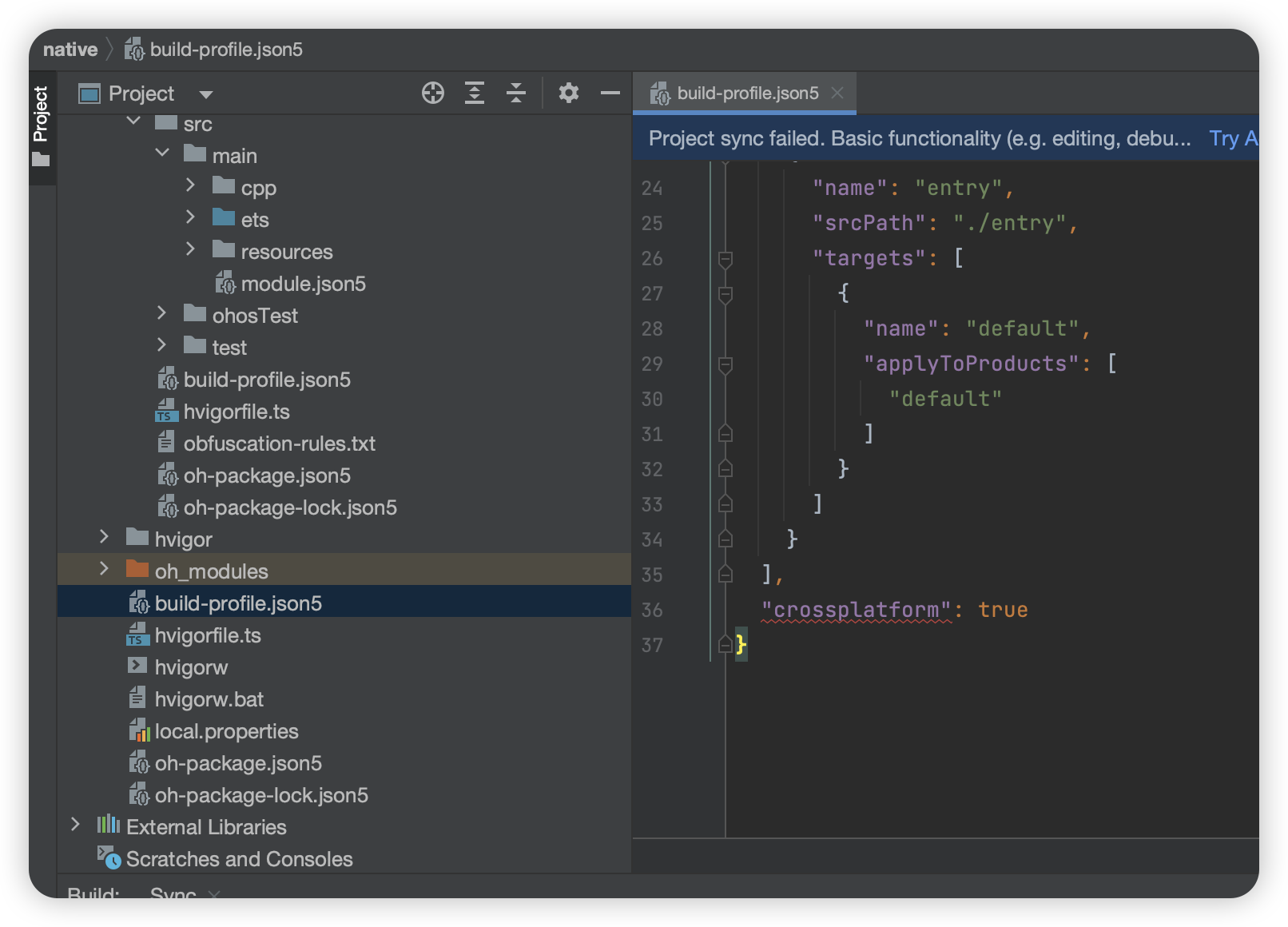
Task: Click the src folder label
Action: (x=198, y=124)
